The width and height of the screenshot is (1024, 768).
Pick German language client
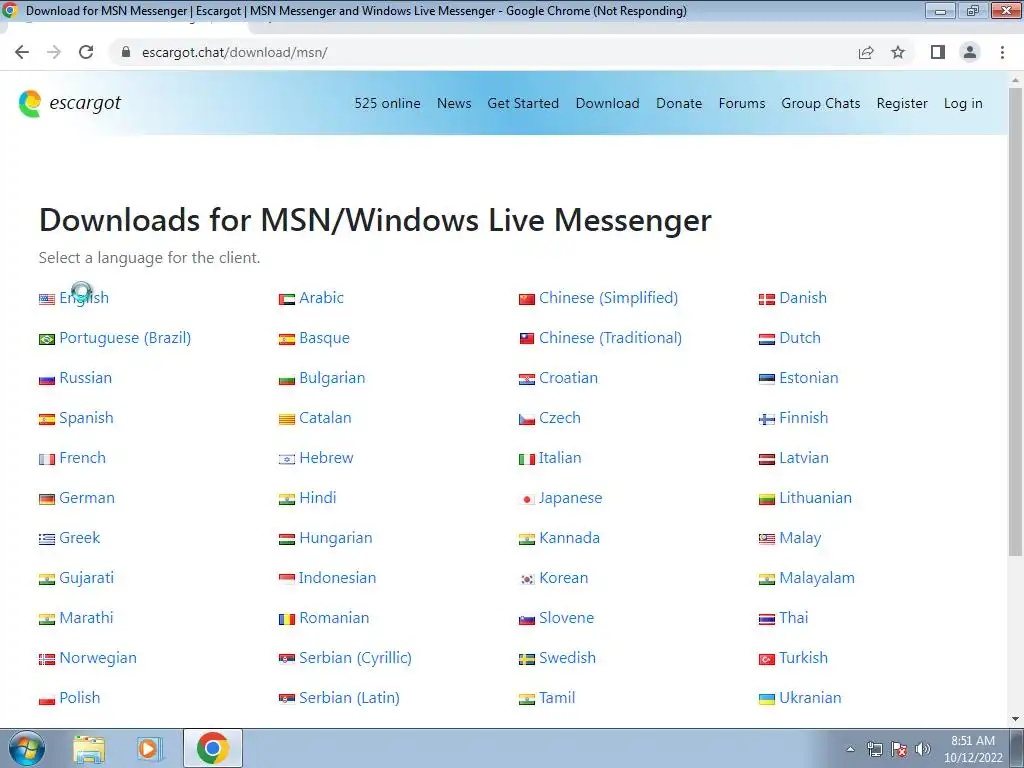(87, 498)
